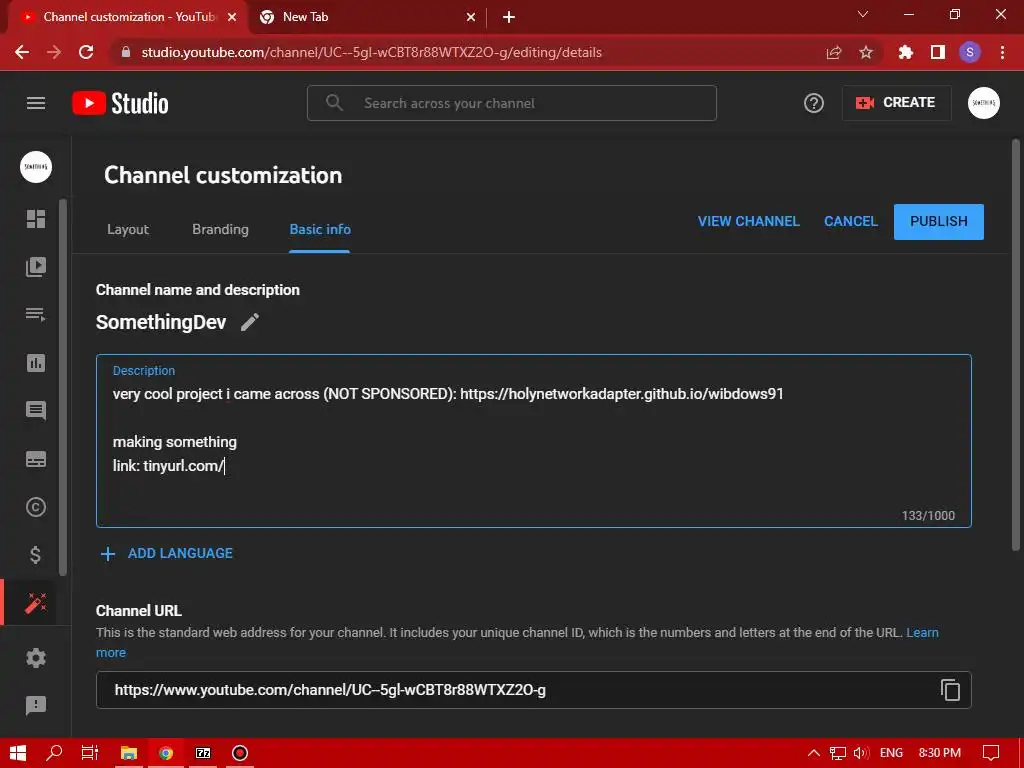This screenshot has height=768, width=1024.
Task: Click the search magnifier icon
Action: 334,103
